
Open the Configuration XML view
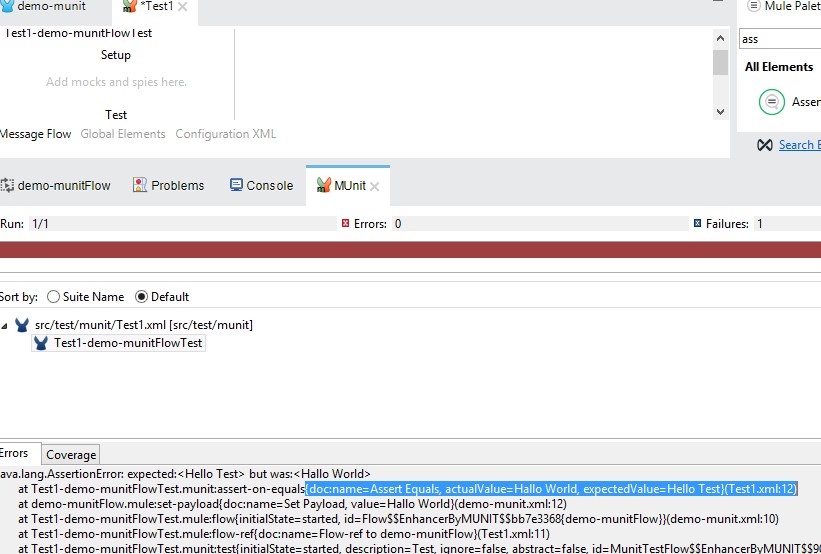pos(226,134)
